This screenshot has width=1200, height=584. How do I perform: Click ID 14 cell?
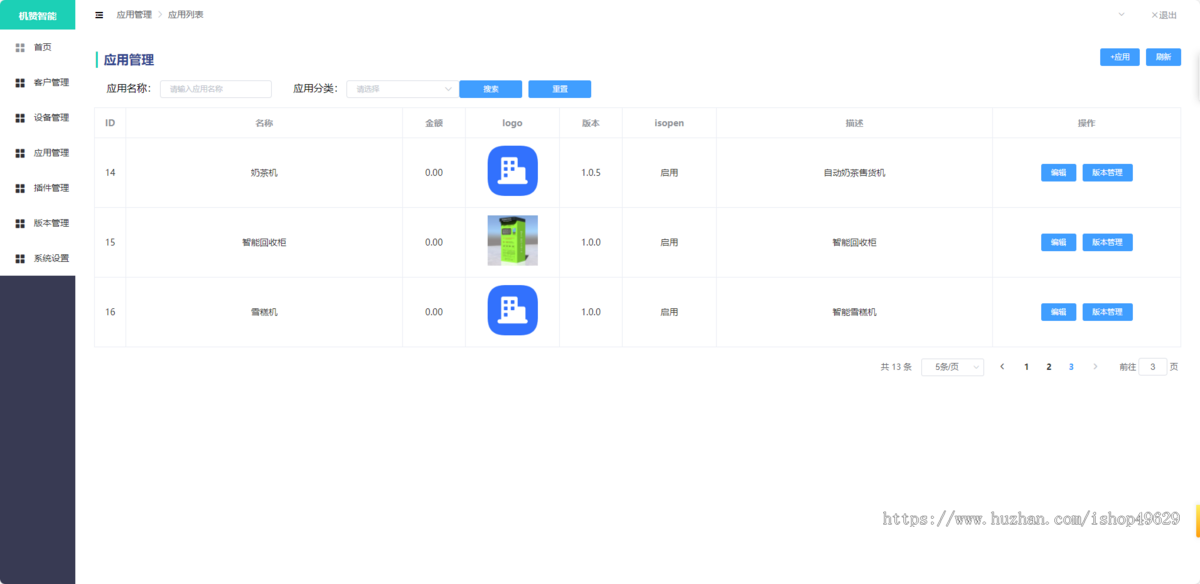(110, 173)
